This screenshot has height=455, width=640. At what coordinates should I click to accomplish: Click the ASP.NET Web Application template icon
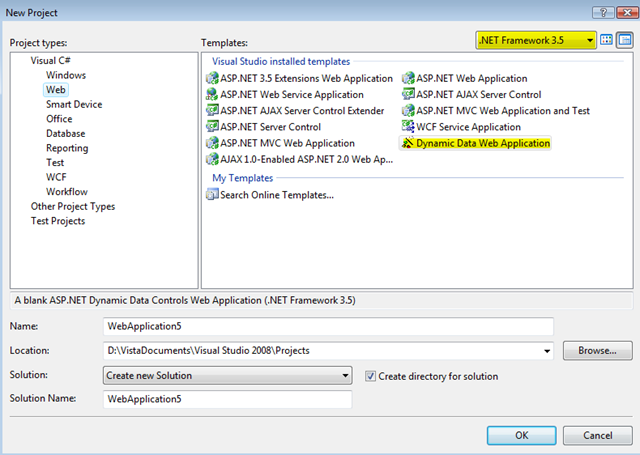(408, 78)
